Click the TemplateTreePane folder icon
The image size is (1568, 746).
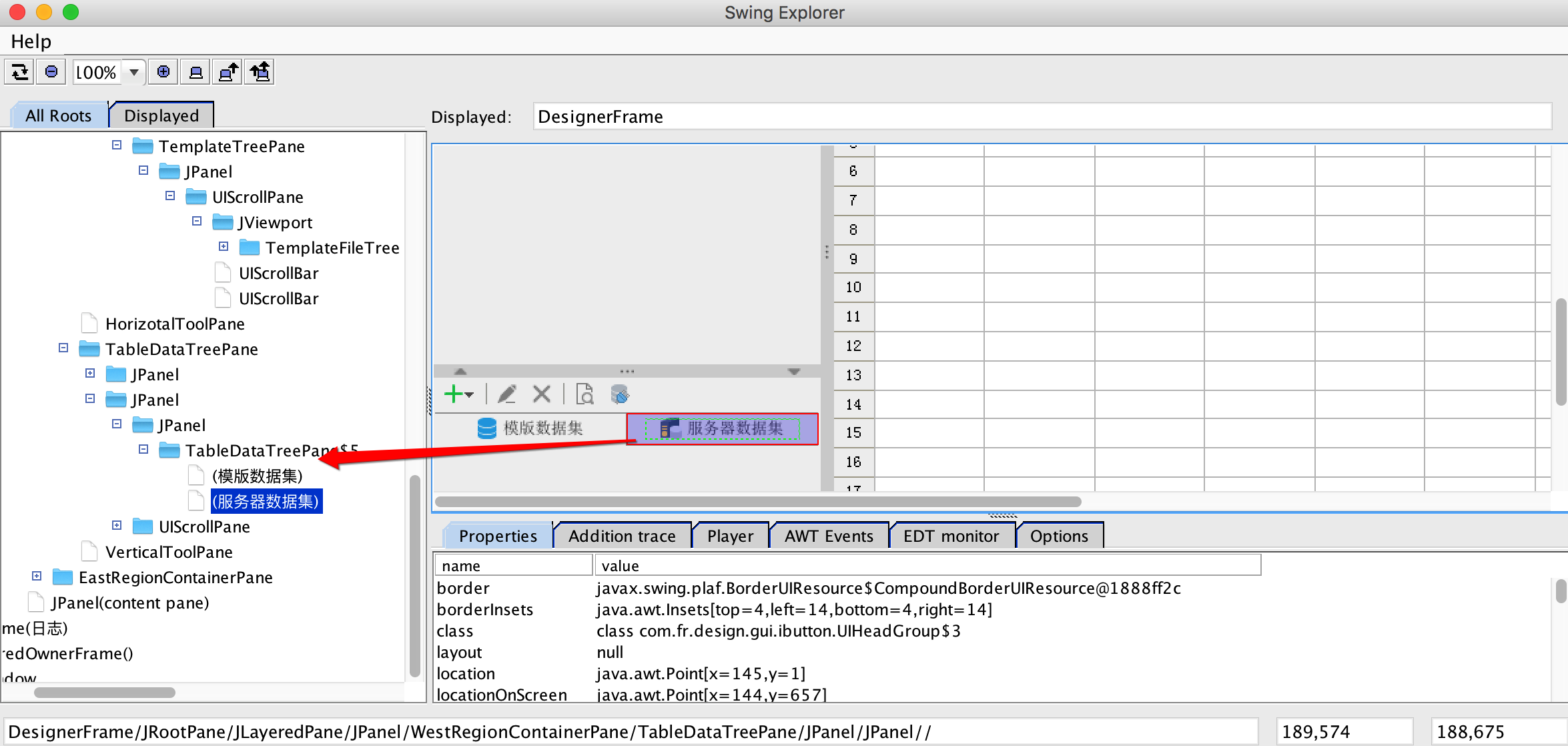[143, 146]
